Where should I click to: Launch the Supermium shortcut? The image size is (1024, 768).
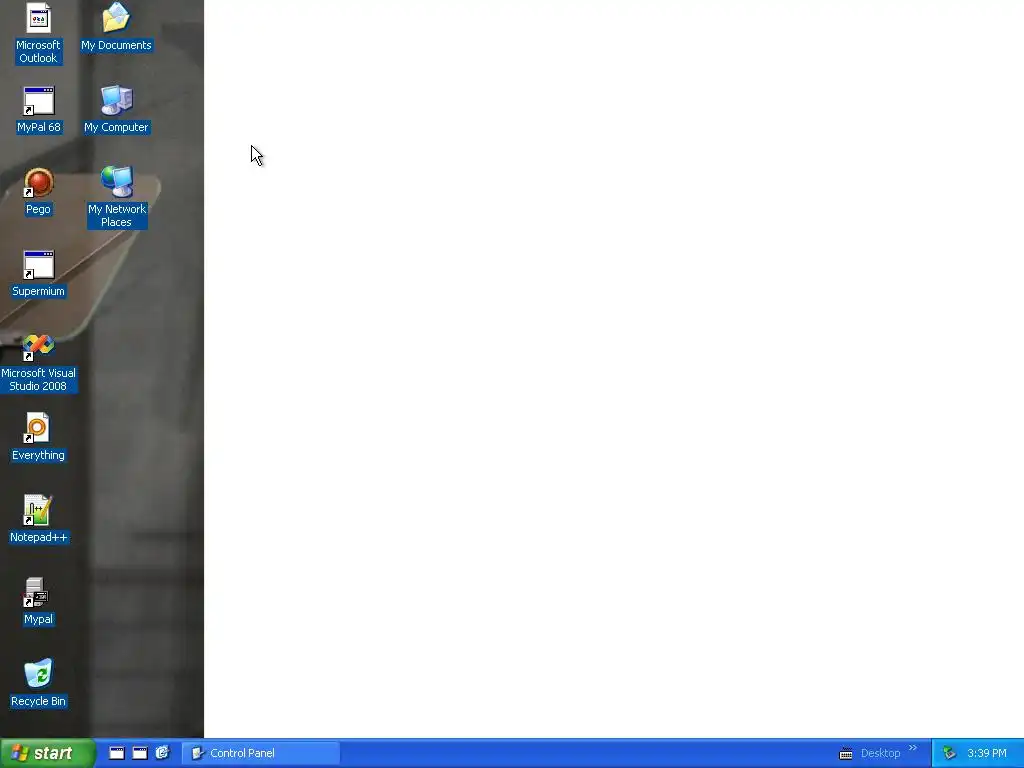[x=39, y=274]
